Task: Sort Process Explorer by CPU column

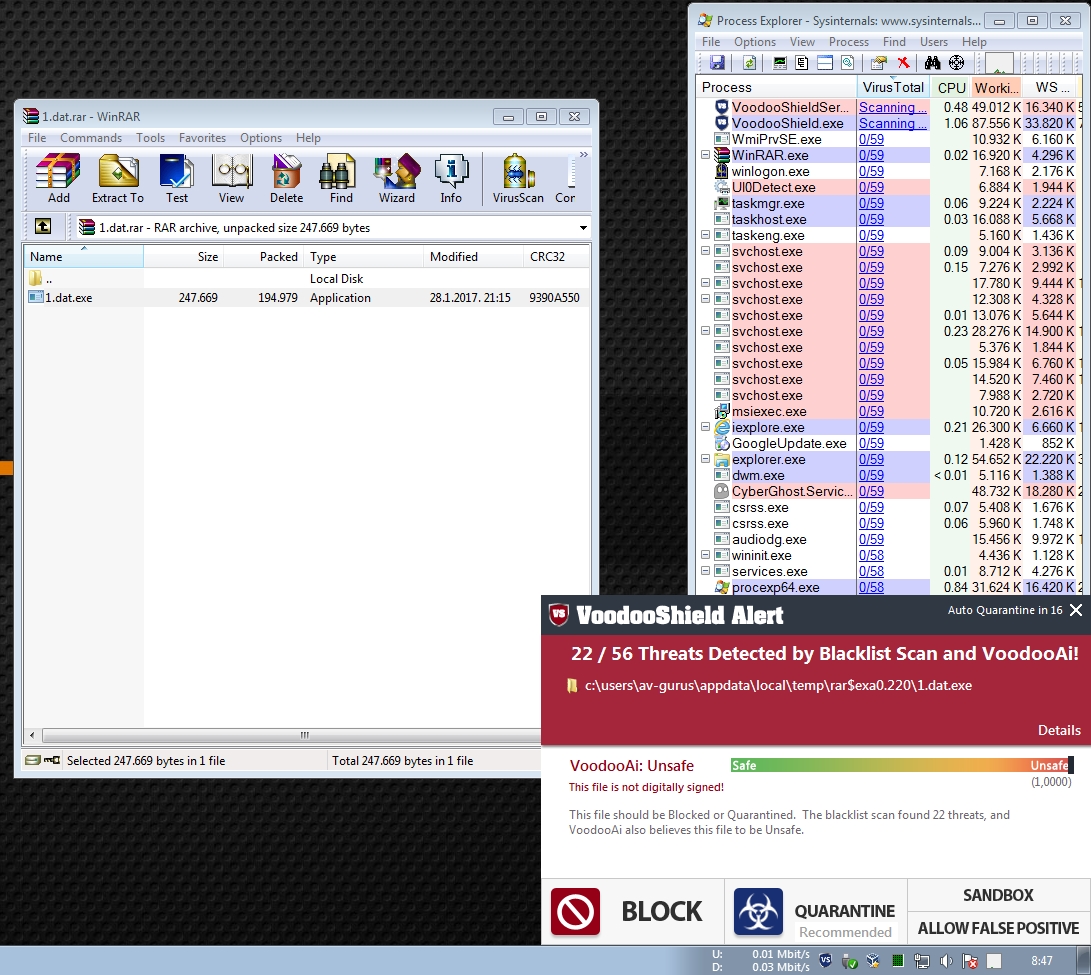Action: [950, 87]
